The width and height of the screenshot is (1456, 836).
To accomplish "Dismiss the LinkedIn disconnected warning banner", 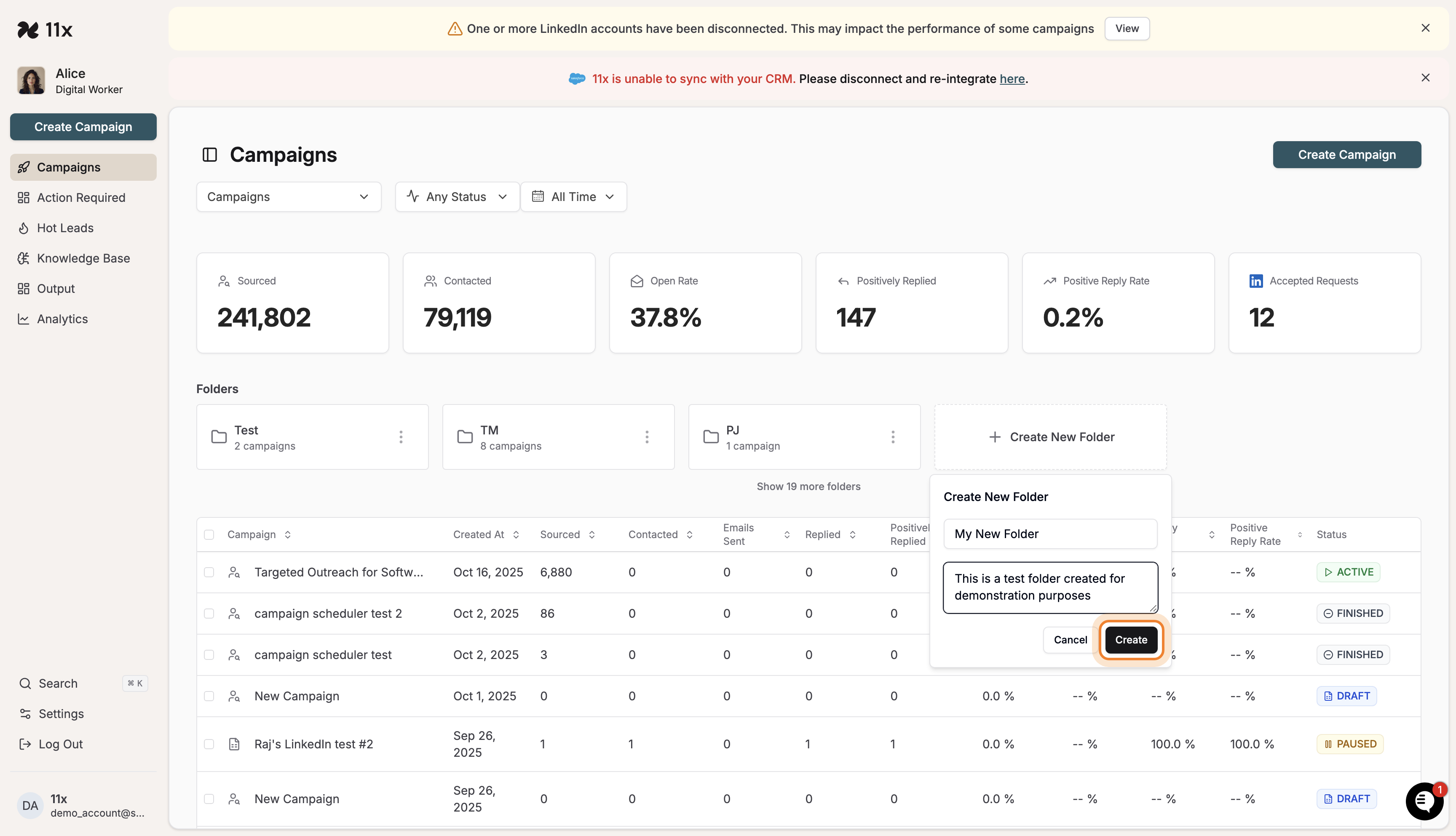I will tap(1425, 28).
